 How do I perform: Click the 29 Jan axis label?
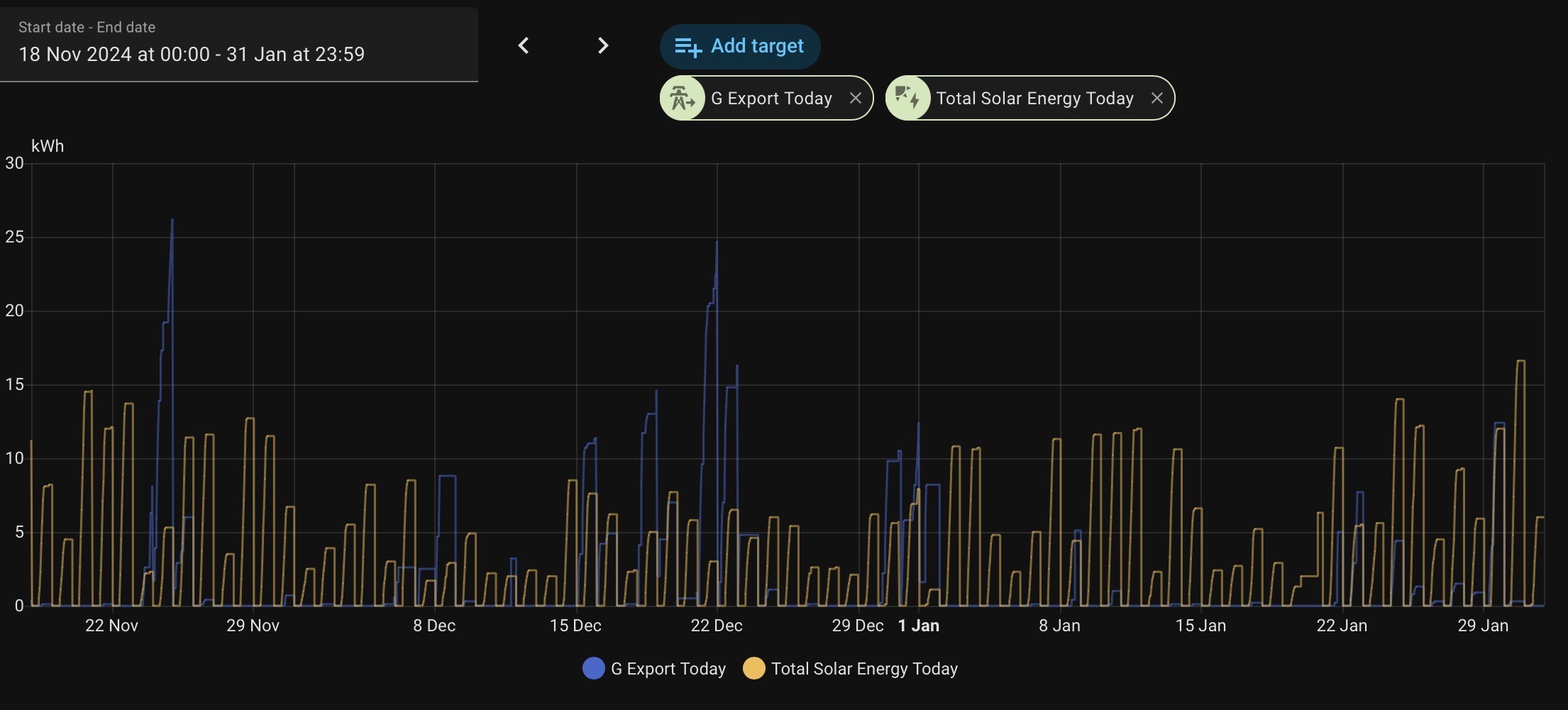pos(1483,626)
